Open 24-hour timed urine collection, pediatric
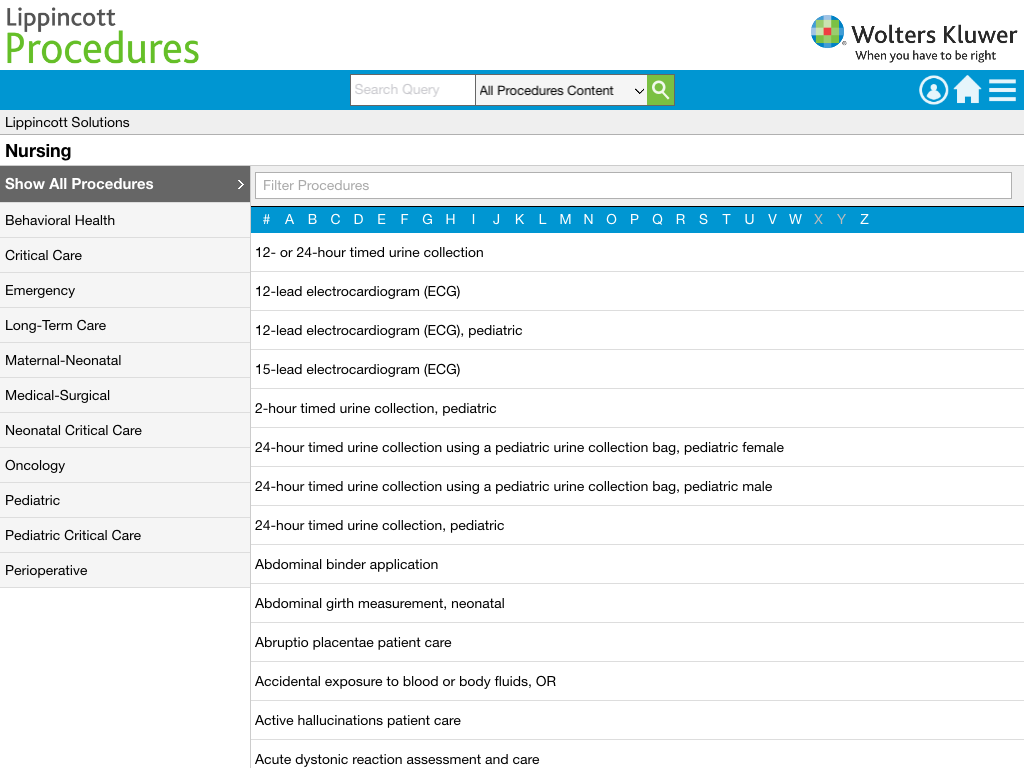 click(637, 526)
